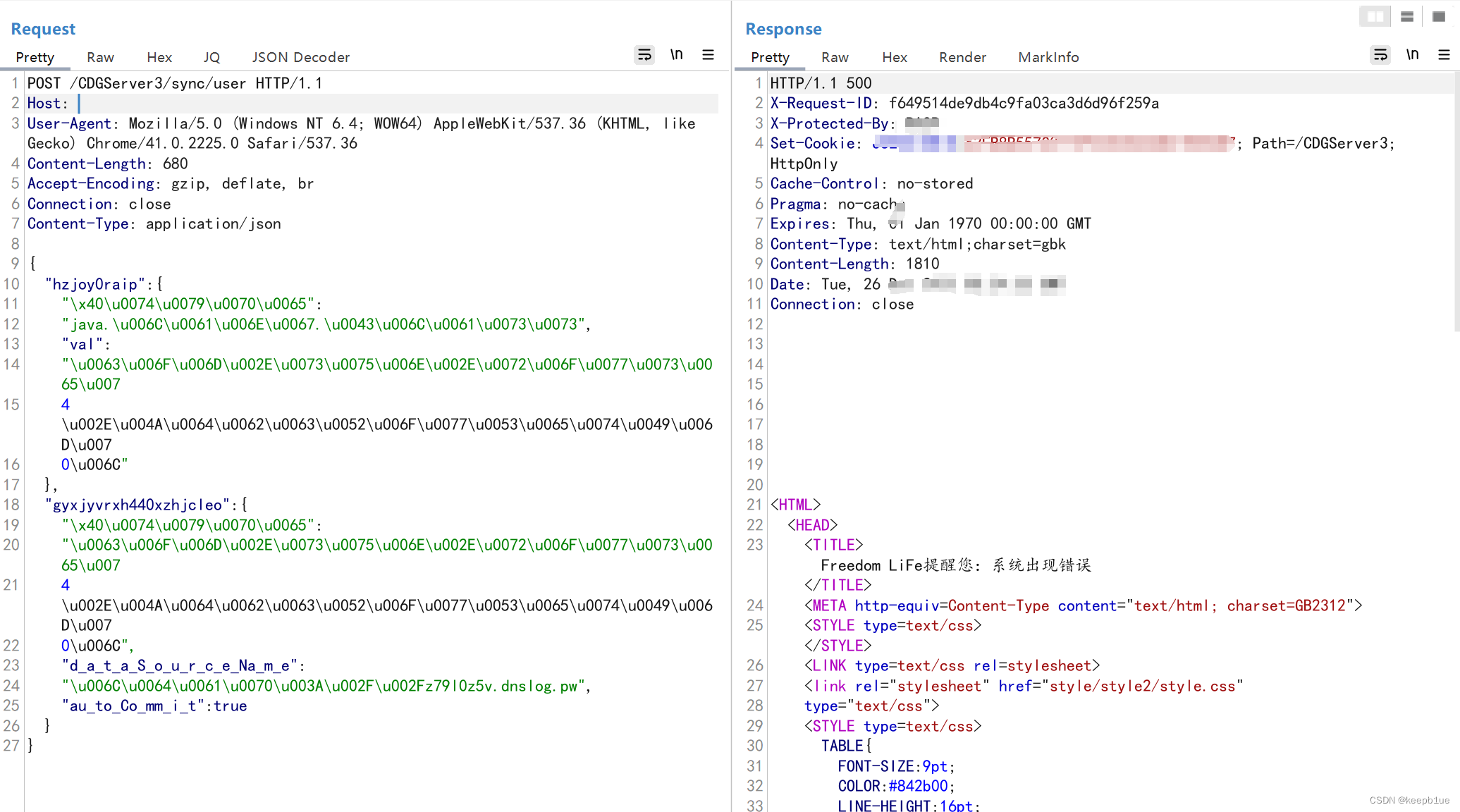Open Request panel options menu
Image resolution: width=1460 pixels, height=812 pixels.
[708, 55]
